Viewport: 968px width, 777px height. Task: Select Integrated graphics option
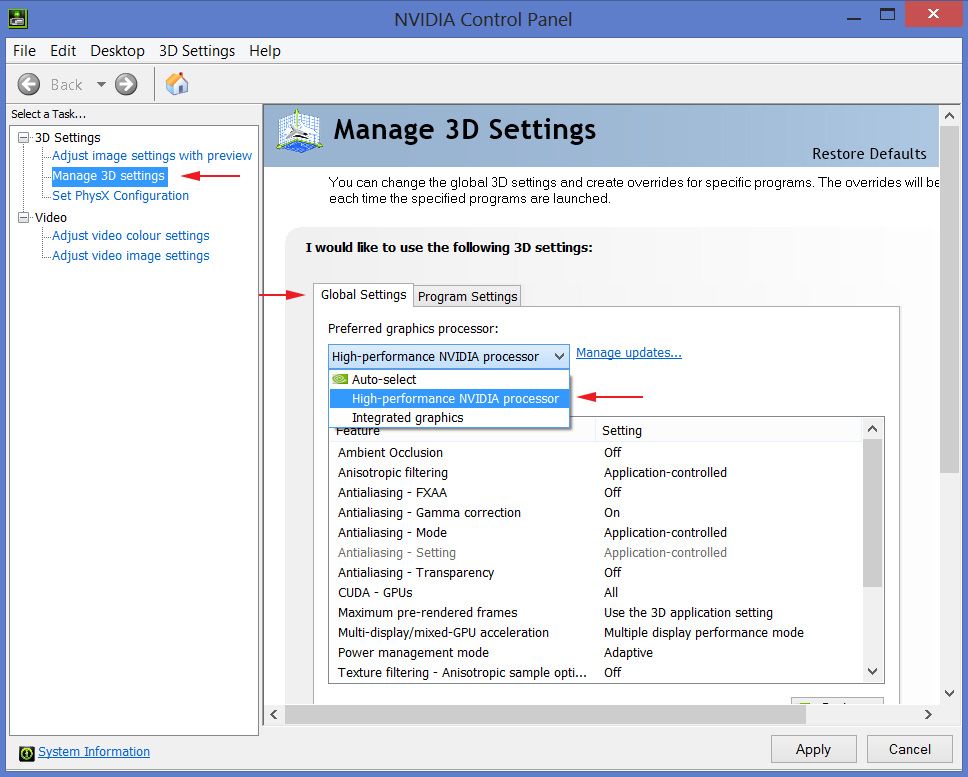(407, 418)
